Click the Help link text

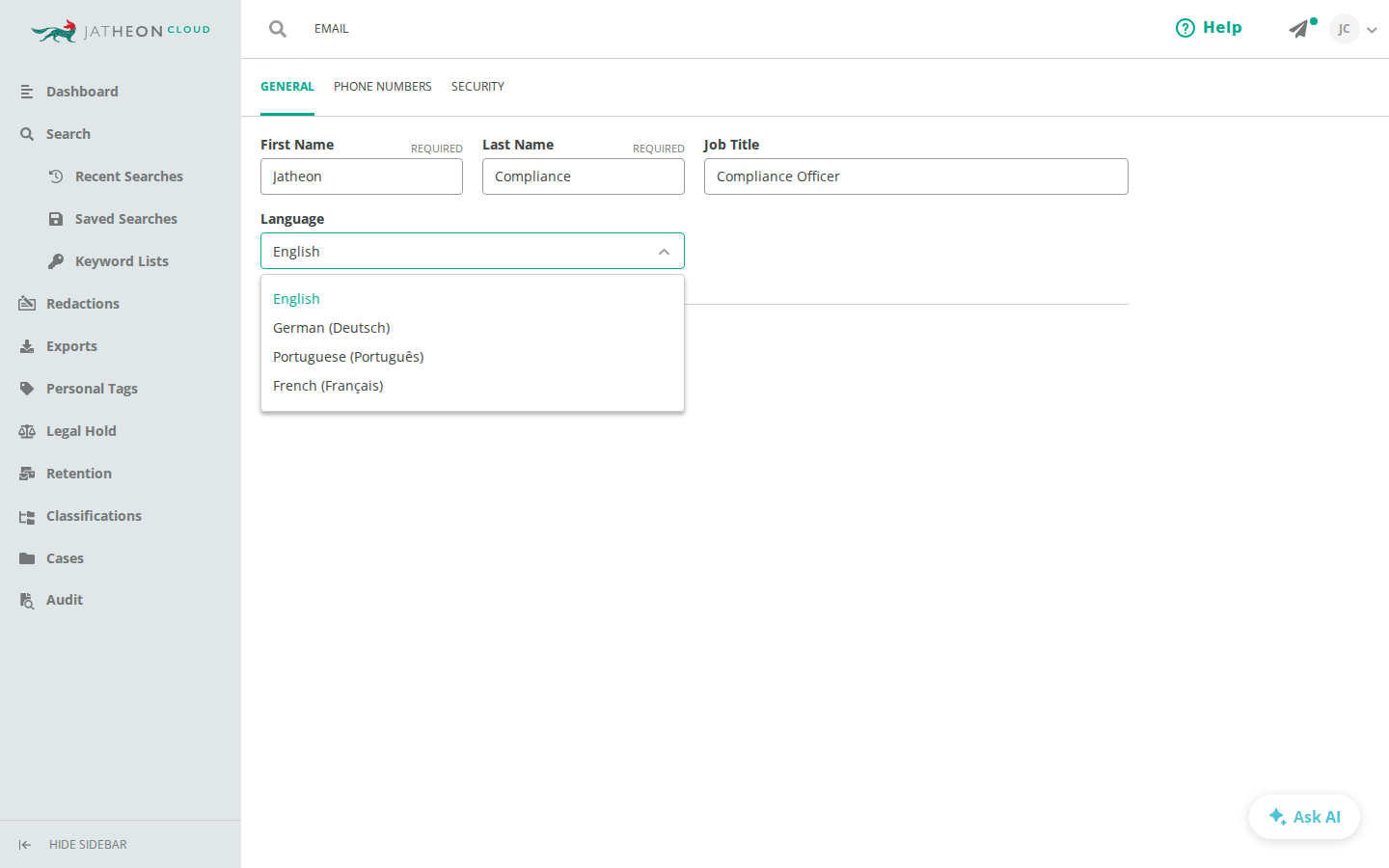coord(1222,28)
